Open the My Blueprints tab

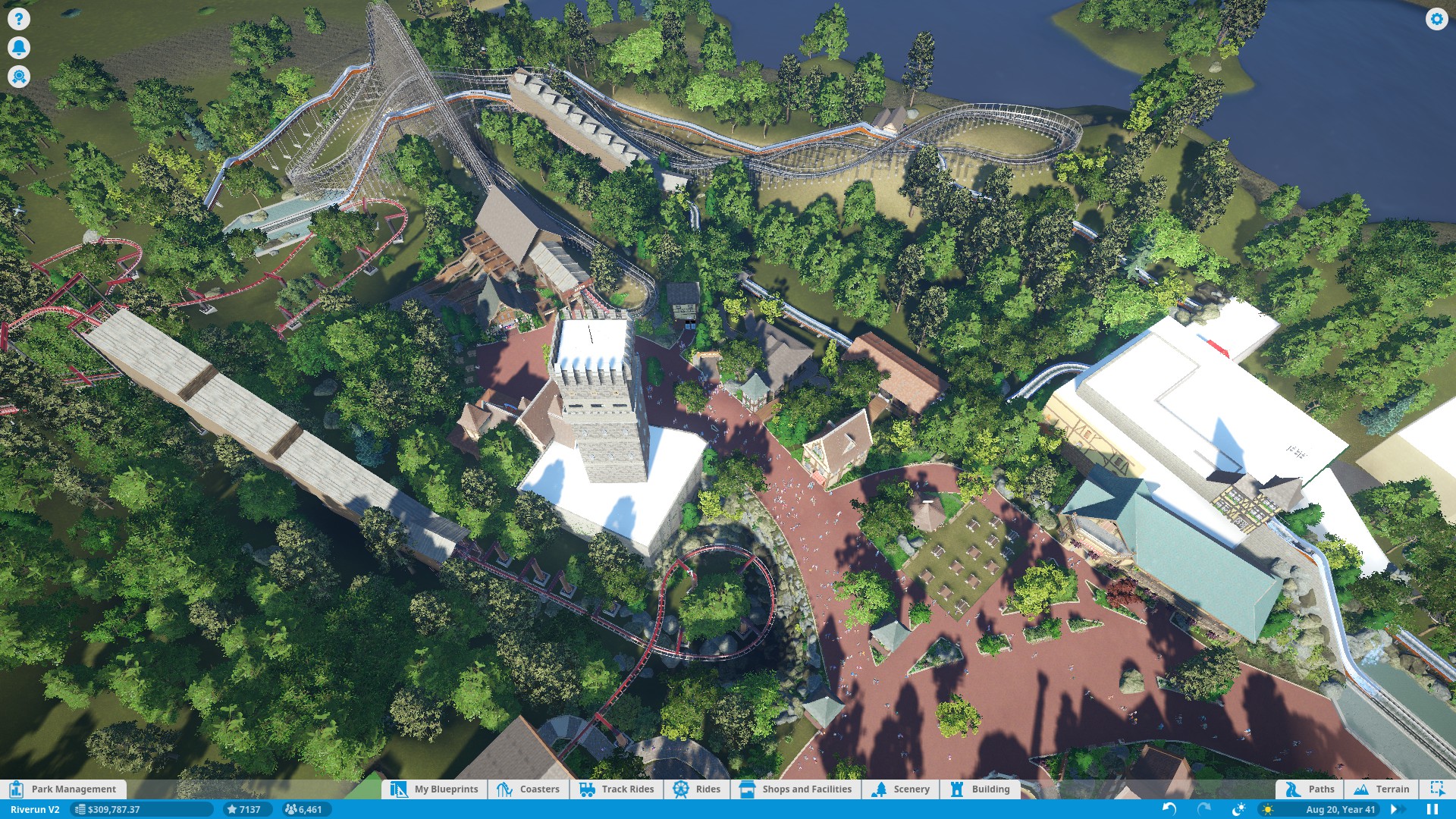point(435,789)
